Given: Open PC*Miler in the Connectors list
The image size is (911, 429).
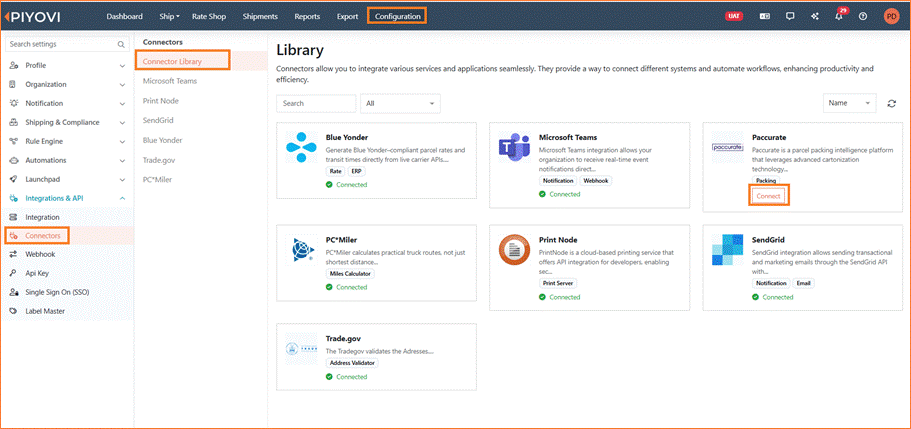Looking at the screenshot, I should click(x=157, y=180).
